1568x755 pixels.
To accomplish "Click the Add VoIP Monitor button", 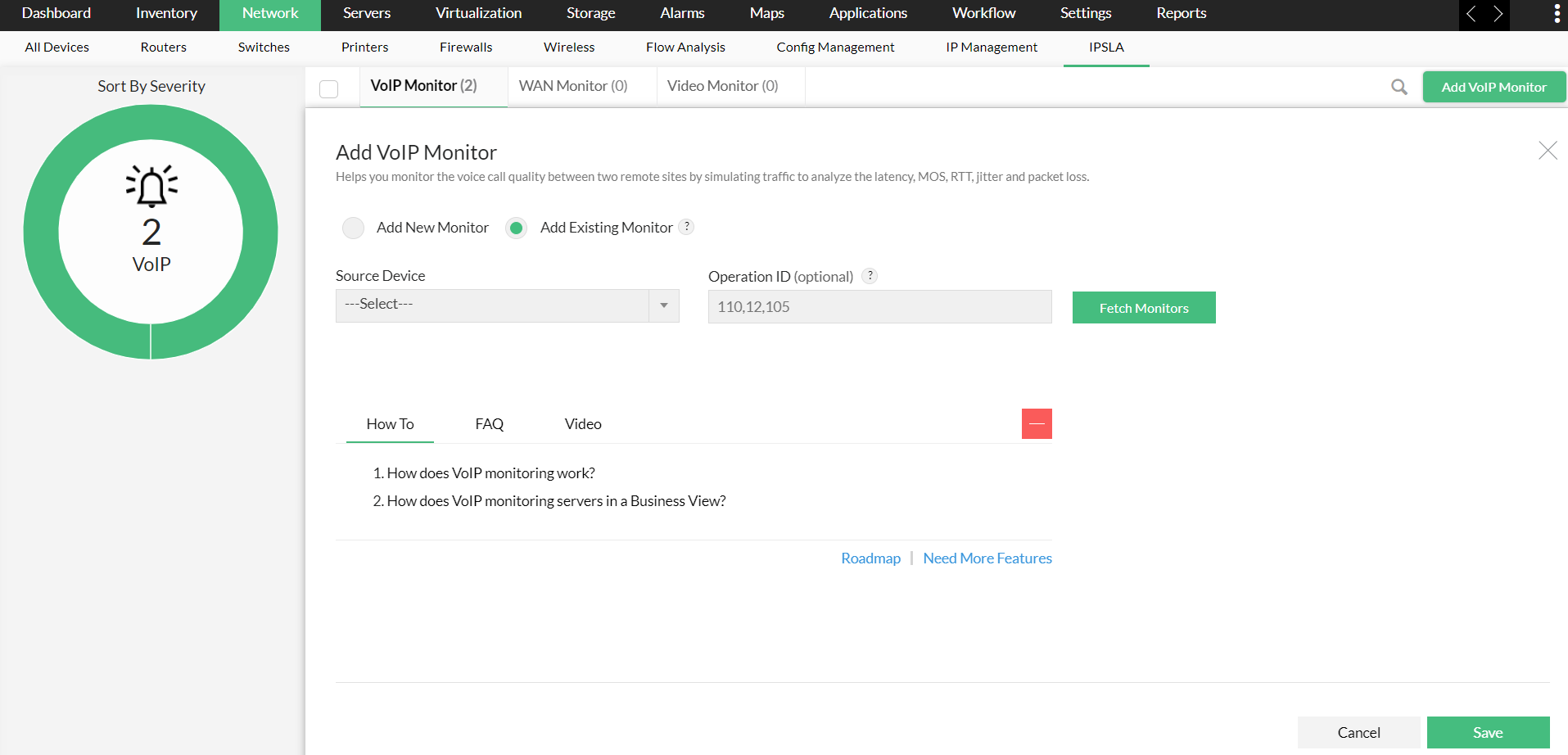I will tap(1493, 87).
